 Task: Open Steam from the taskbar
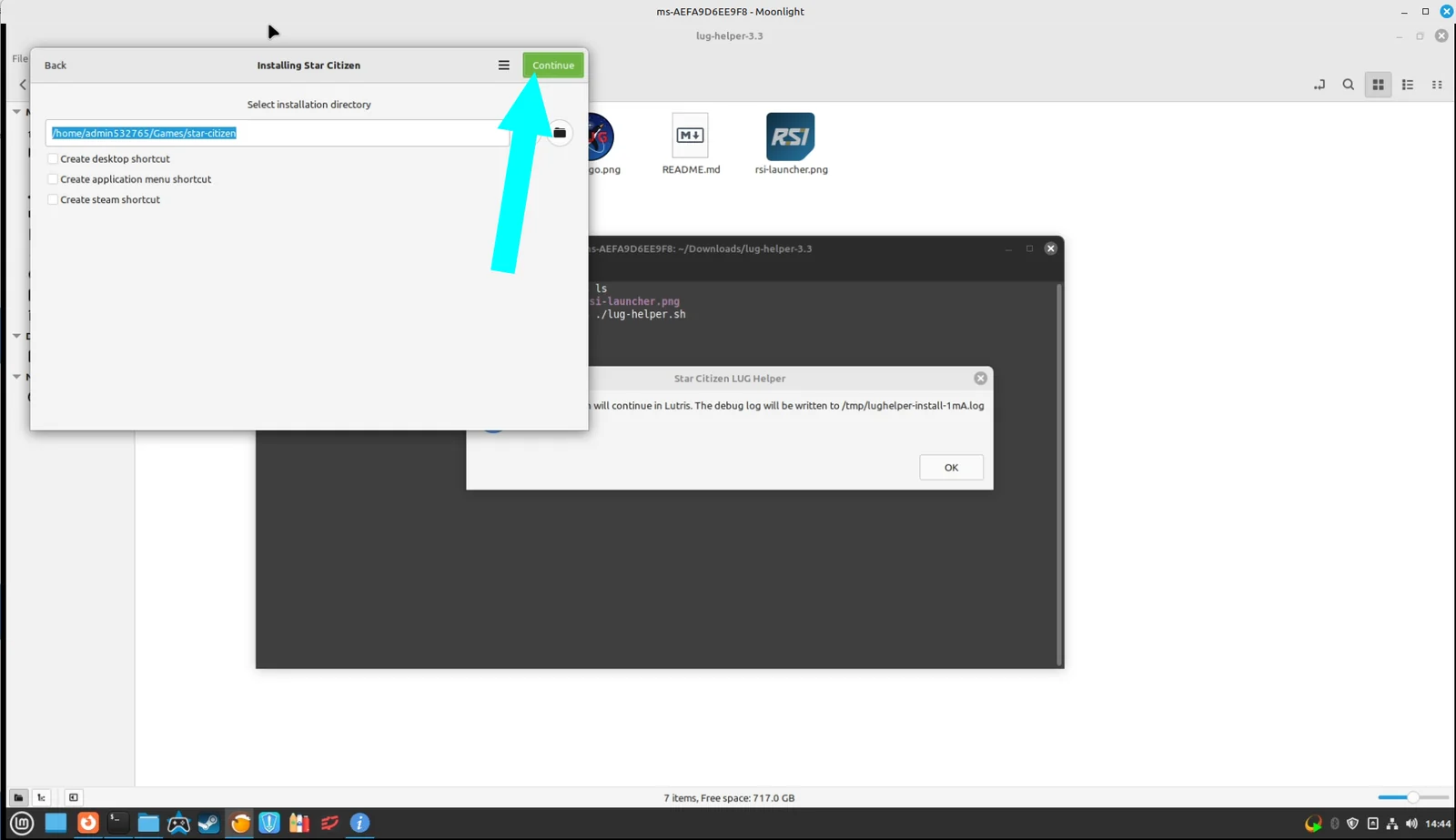(209, 824)
